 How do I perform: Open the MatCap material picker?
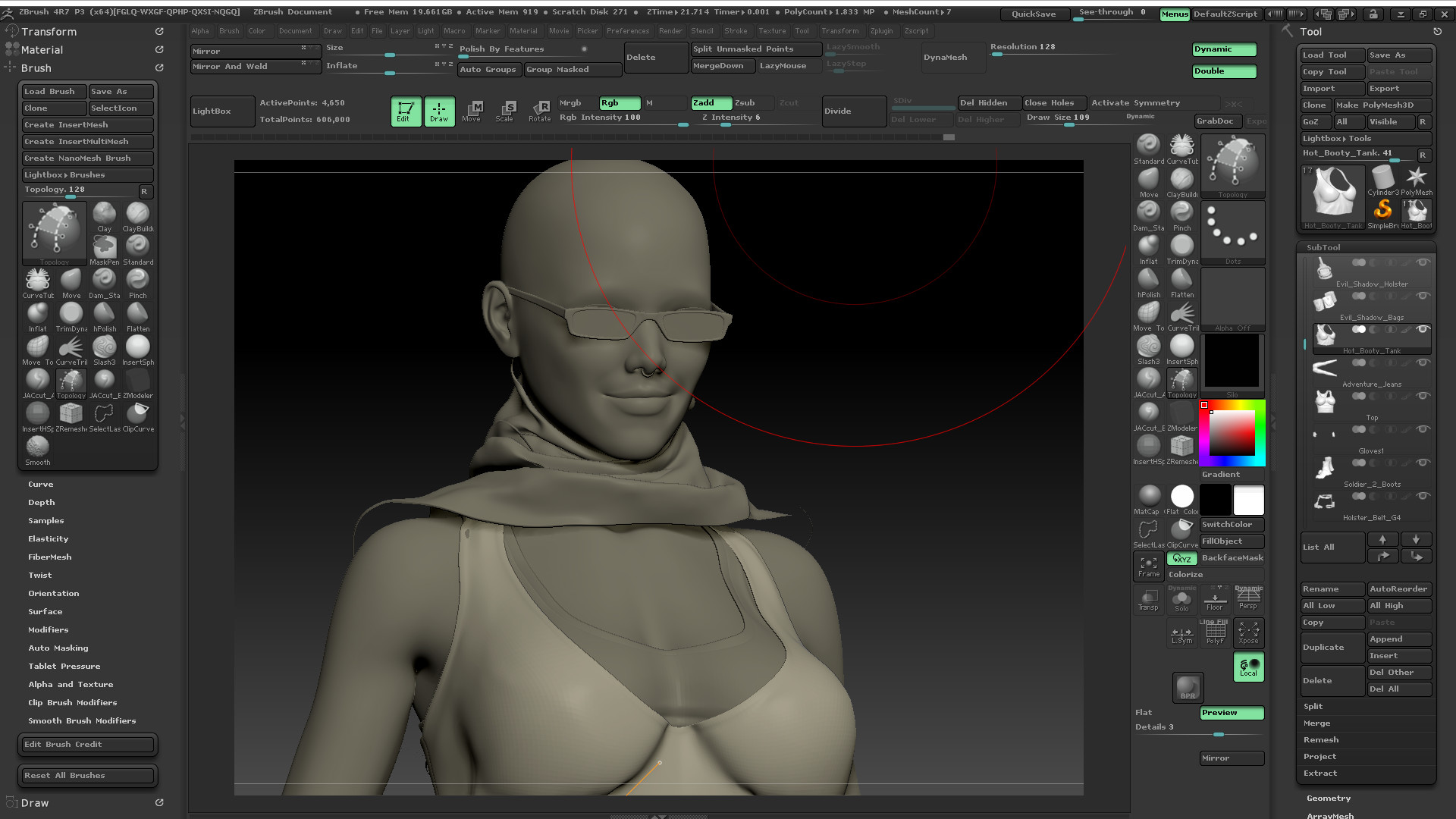[1149, 500]
